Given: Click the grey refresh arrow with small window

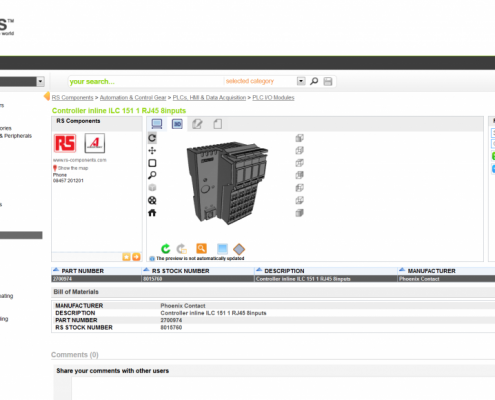Looking at the screenshot, I should click(182, 249).
